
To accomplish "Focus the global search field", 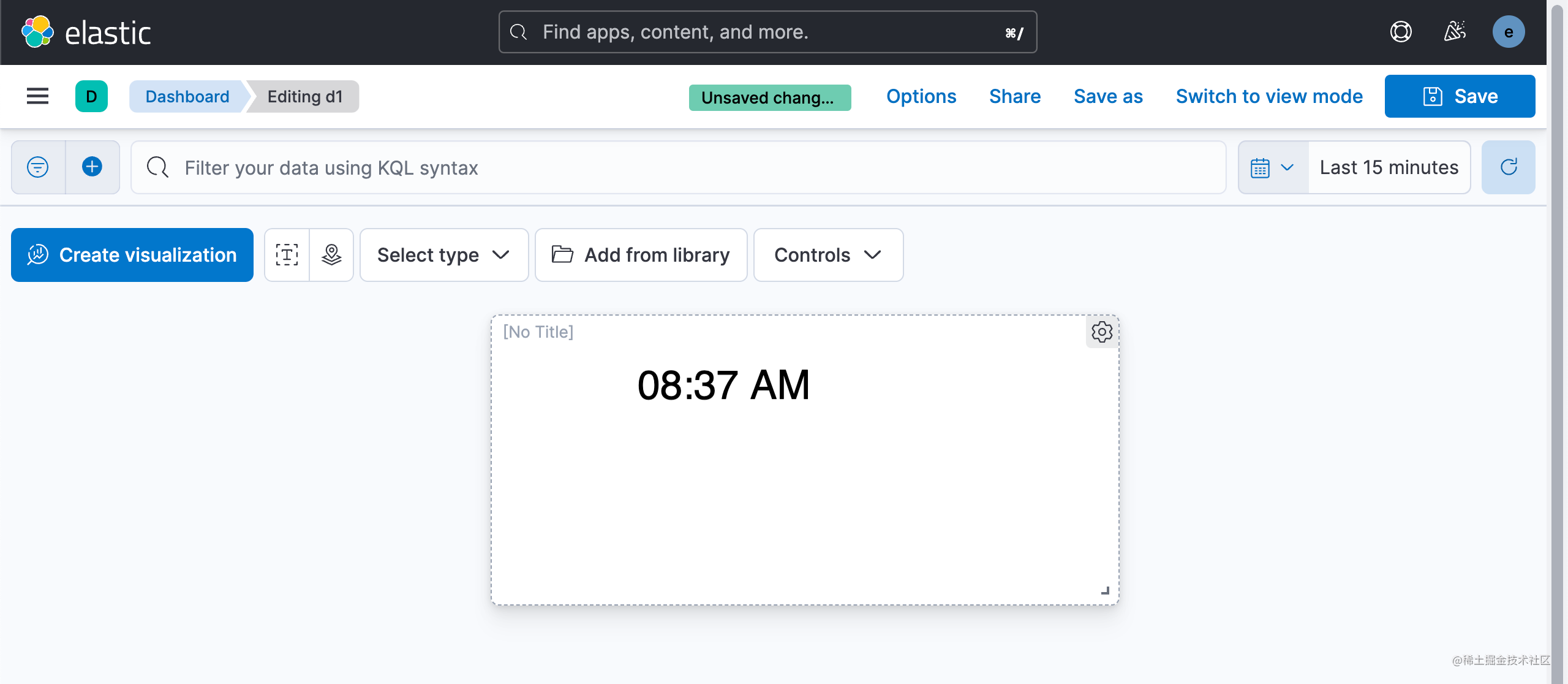I will pos(767,32).
